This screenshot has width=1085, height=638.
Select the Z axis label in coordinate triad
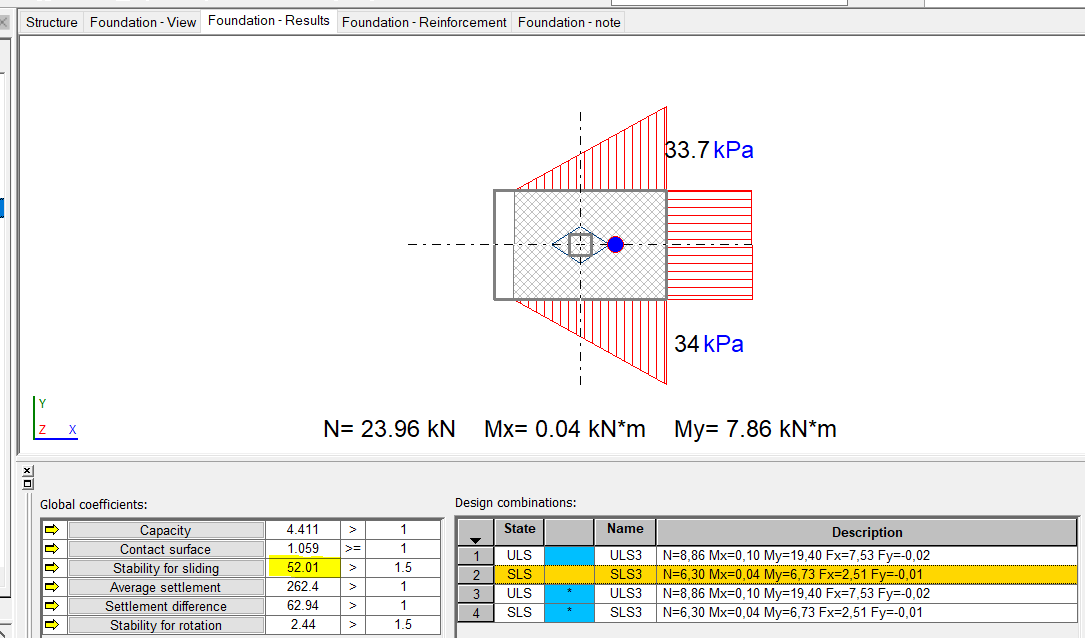coord(43,429)
